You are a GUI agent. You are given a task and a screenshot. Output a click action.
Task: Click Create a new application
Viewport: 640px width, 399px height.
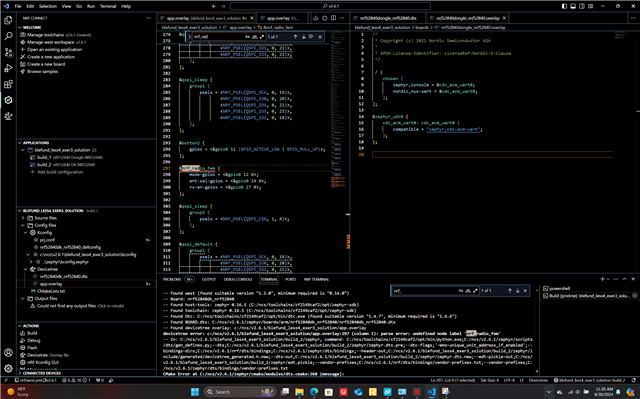click(x=51, y=57)
